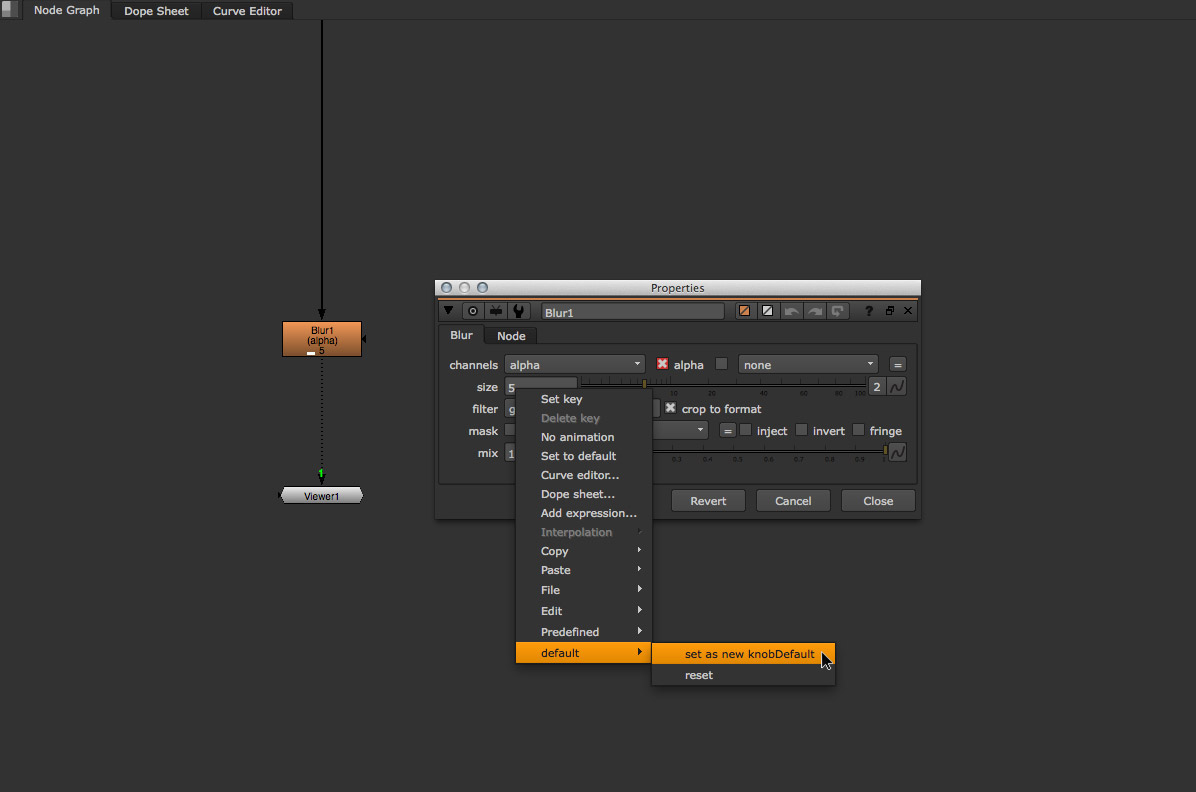This screenshot has height=792, width=1196.
Task: Click the Revert button
Action: click(x=708, y=501)
